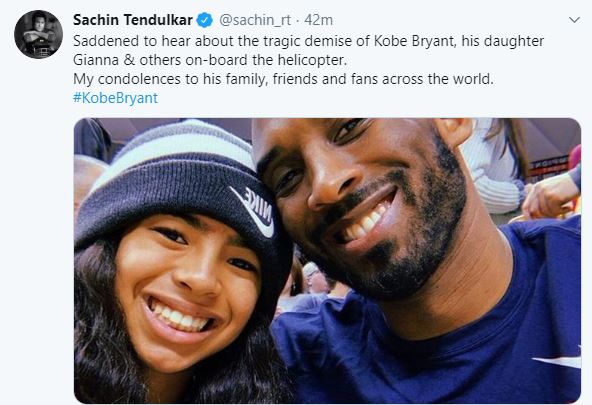Open the attached photo in the tweet
The height and width of the screenshot is (405, 592).
[x=327, y=261]
